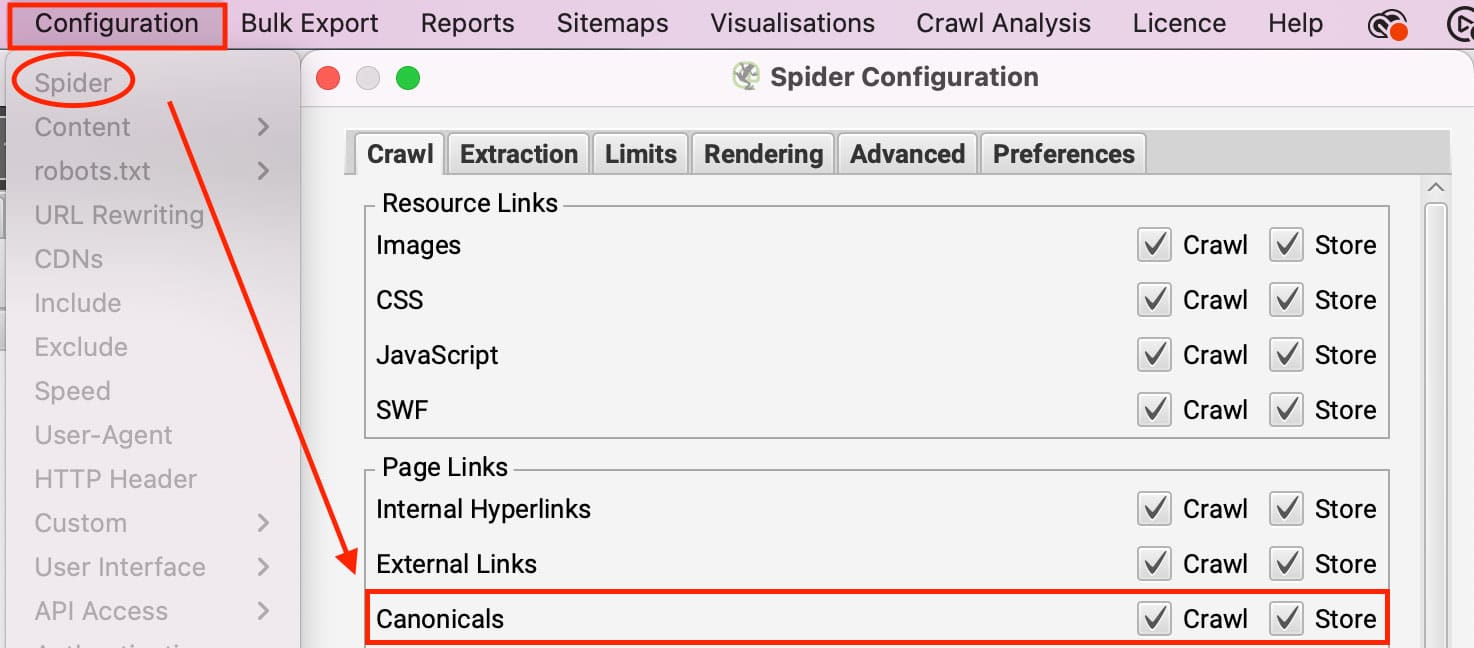Open the Bulk Export menu
The width and height of the screenshot is (1474, 648).
coord(310,23)
